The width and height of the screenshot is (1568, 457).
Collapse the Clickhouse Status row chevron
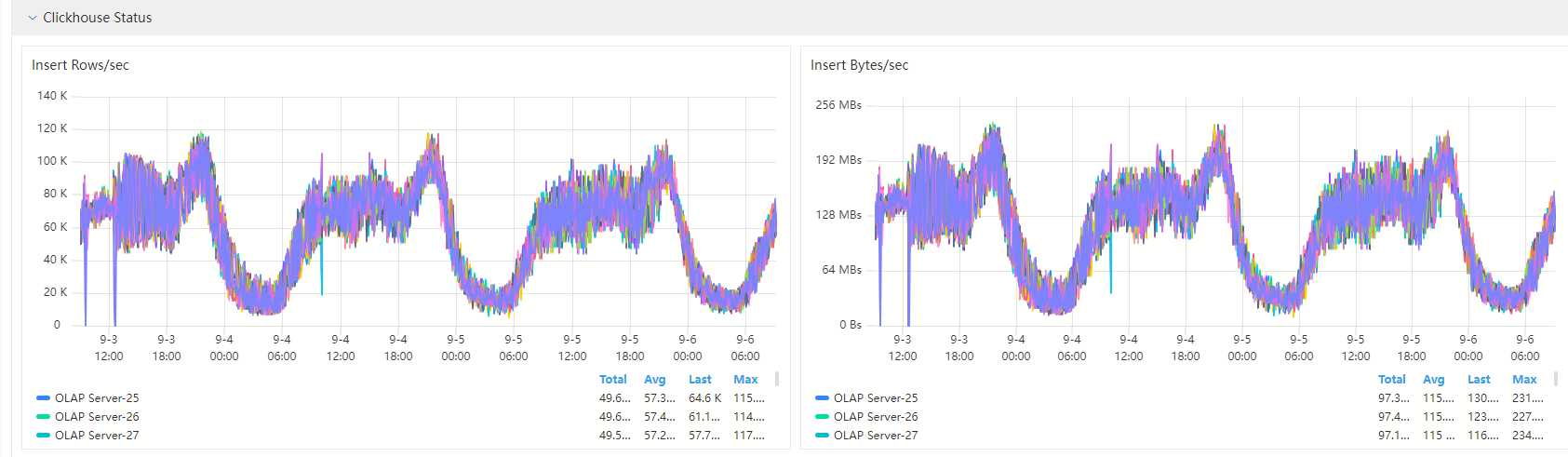[33, 18]
